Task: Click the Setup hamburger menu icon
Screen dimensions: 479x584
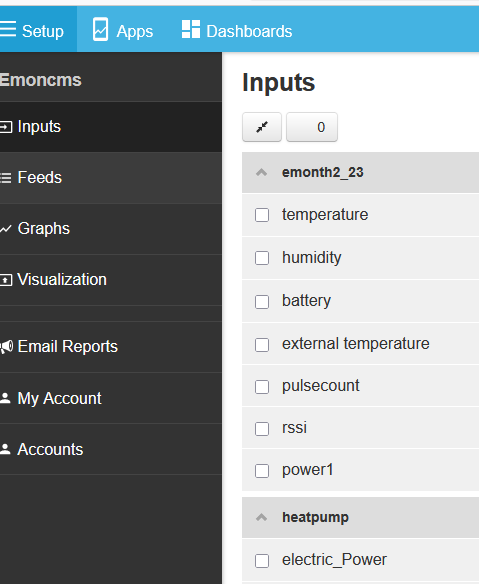Action: (x=7, y=29)
